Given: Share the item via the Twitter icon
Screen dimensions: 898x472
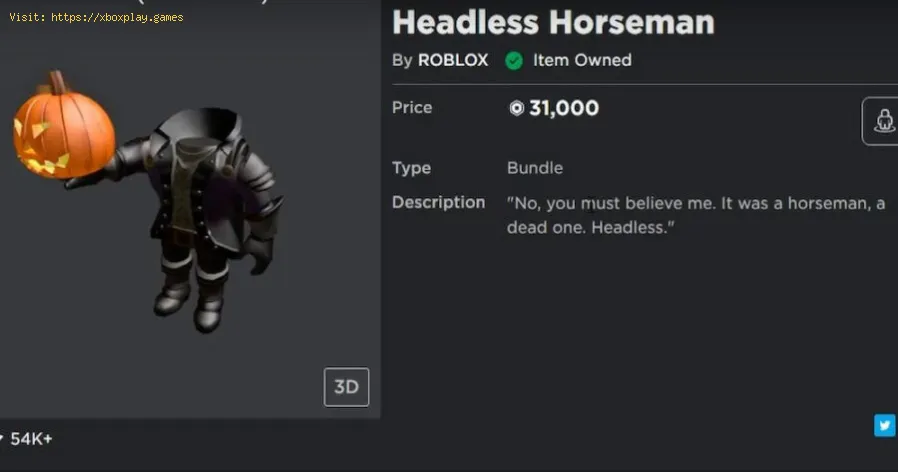Looking at the screenshot, I should [885, 426].
